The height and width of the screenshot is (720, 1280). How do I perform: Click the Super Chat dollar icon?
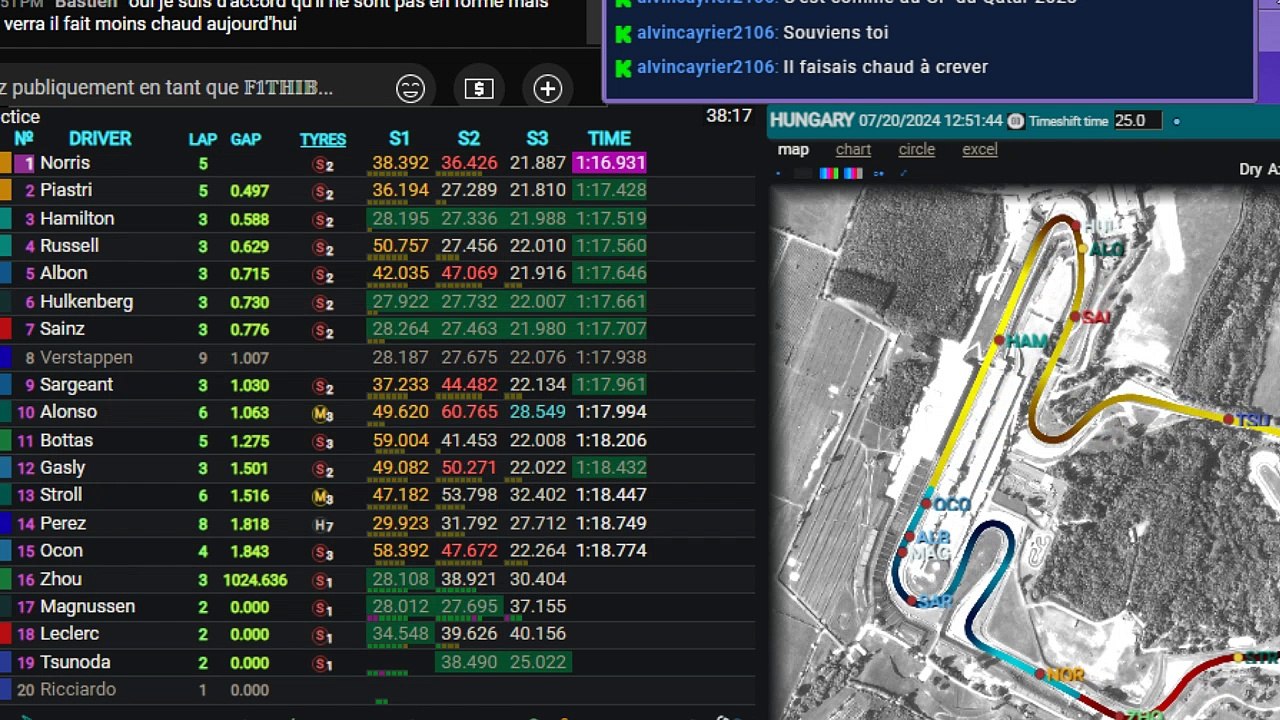479,88
